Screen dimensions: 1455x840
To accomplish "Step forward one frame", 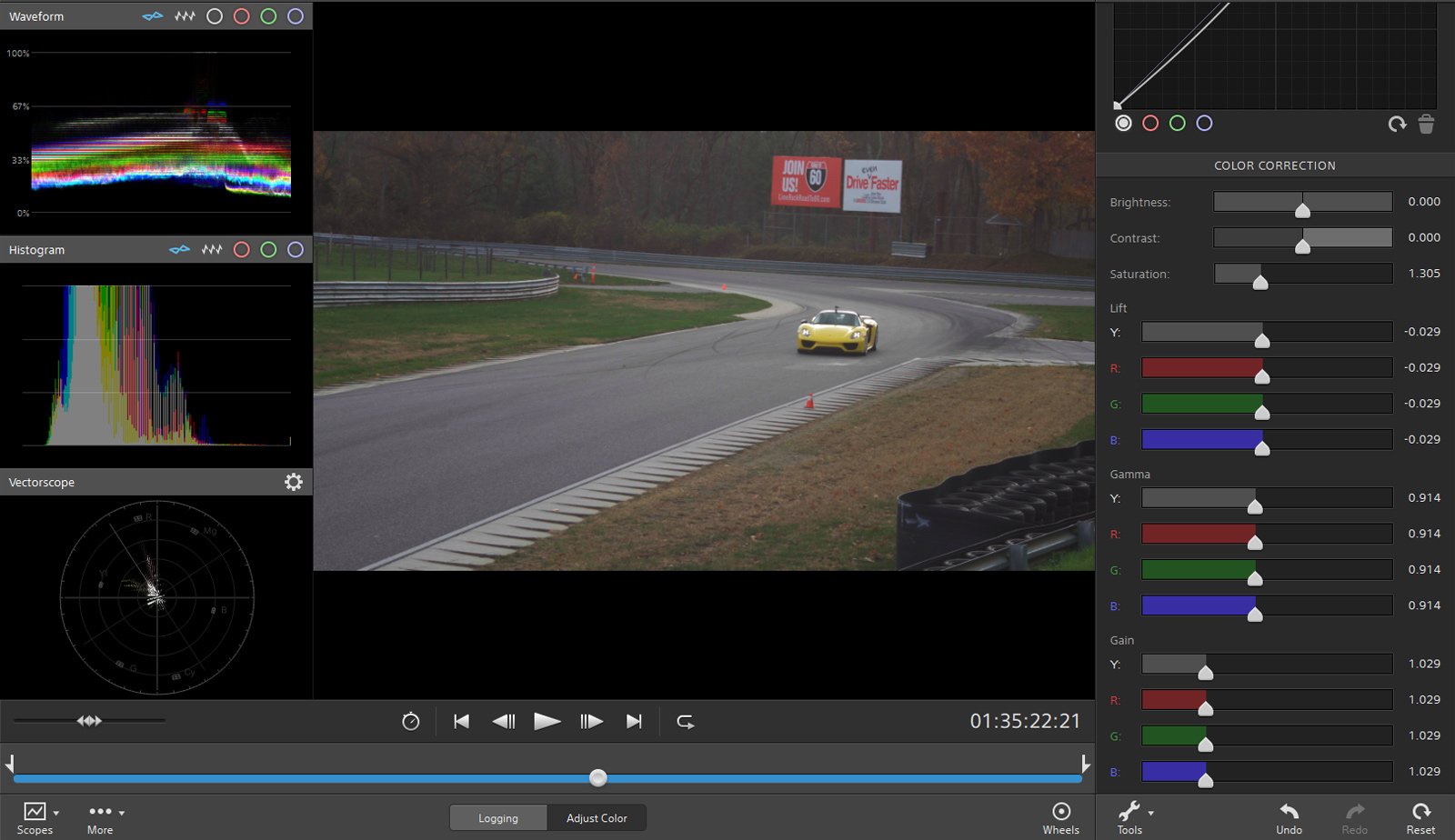I will tap(591, 722).
